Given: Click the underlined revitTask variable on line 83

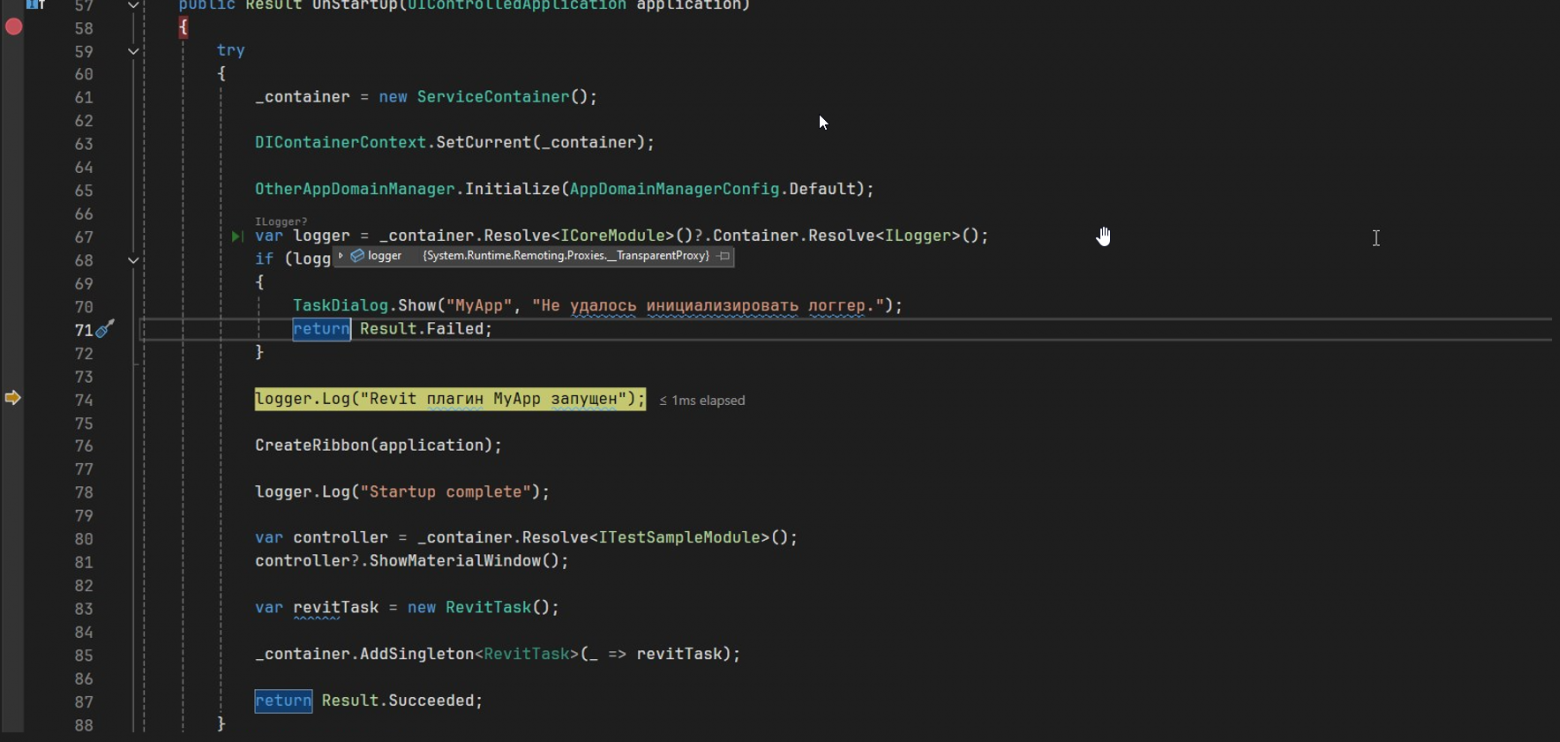Looking at the screenshot, I should click(335, 607).
